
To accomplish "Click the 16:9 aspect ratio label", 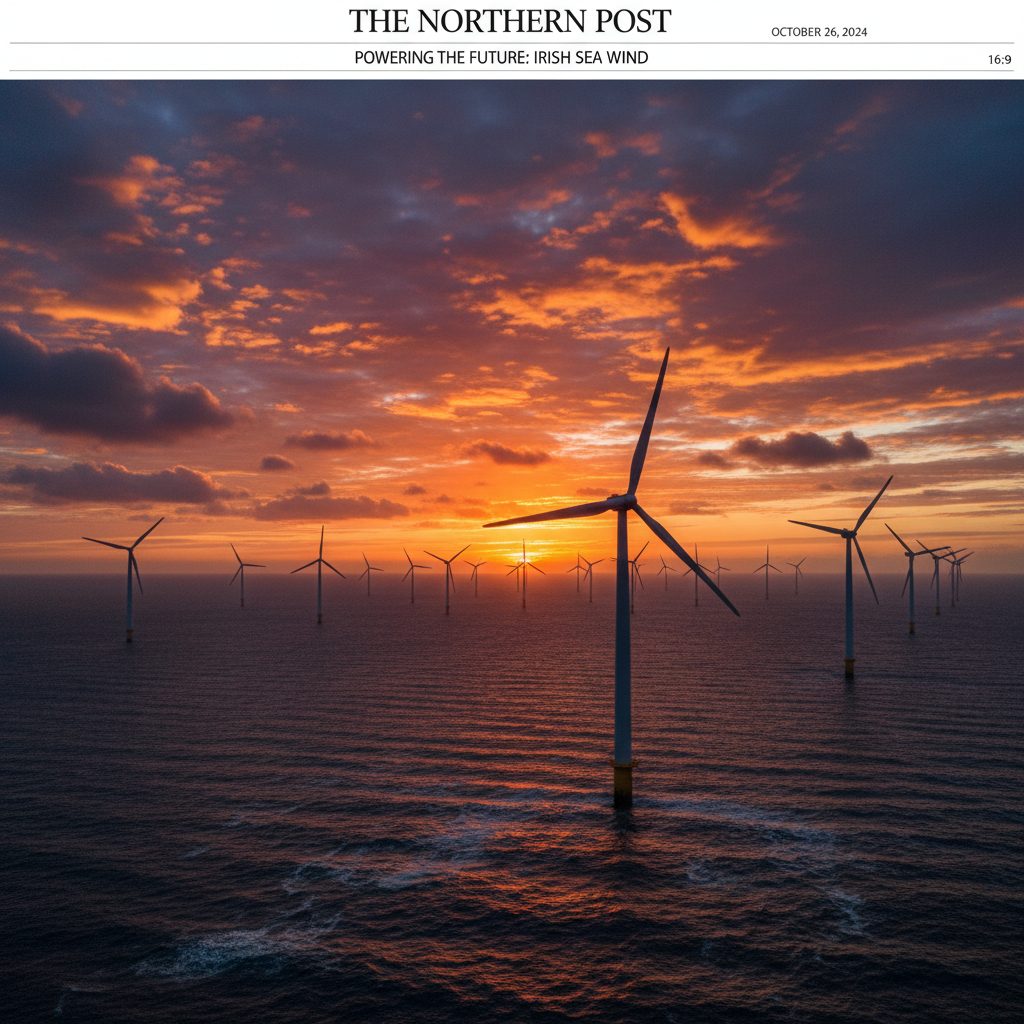I will [999, 60].
